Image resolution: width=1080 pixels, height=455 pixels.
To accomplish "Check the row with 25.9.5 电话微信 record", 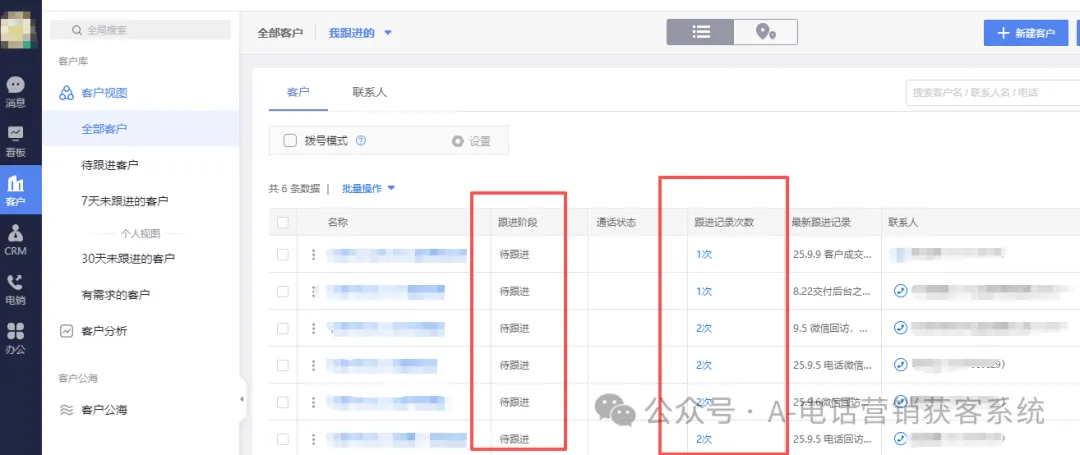I will click(x=282, y=365).
